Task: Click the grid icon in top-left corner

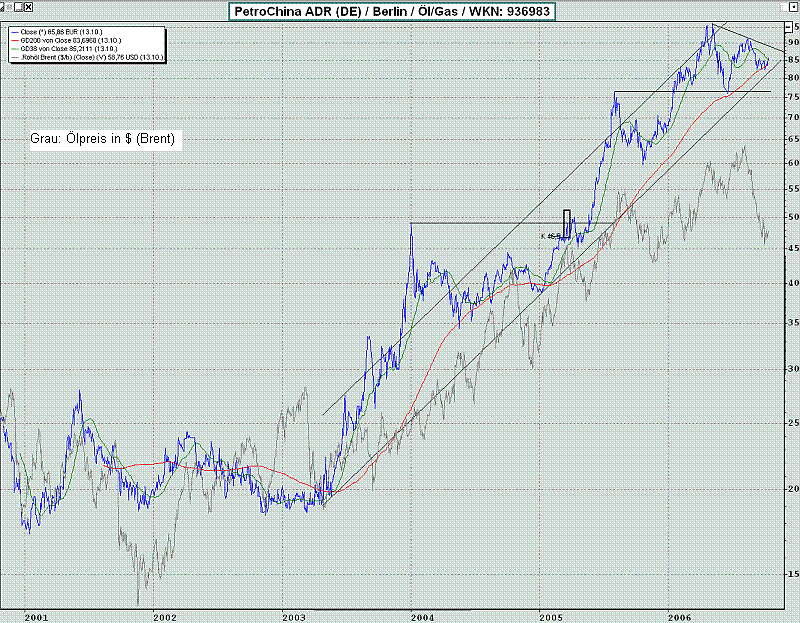Action: point(7,7)
